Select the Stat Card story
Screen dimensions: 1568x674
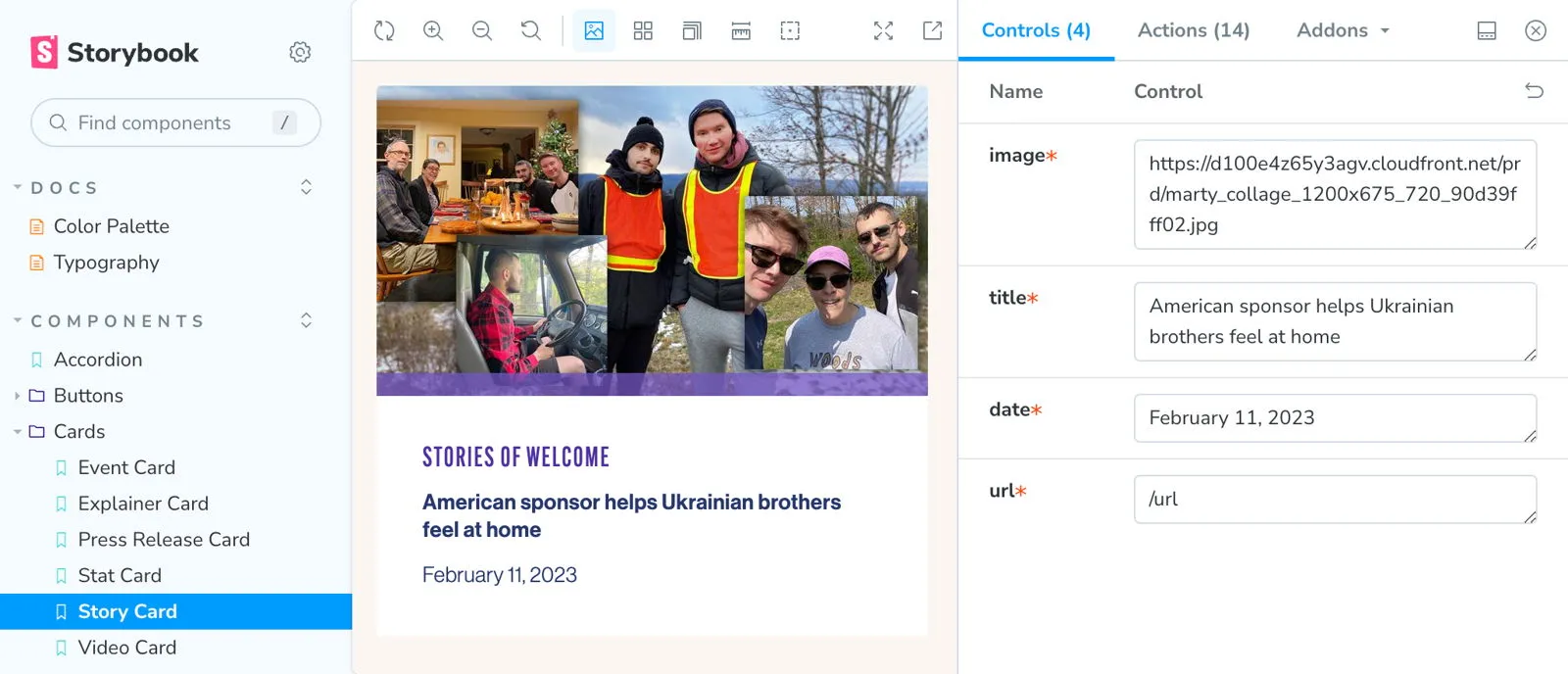pyautogui.click(x=120, y=576)
